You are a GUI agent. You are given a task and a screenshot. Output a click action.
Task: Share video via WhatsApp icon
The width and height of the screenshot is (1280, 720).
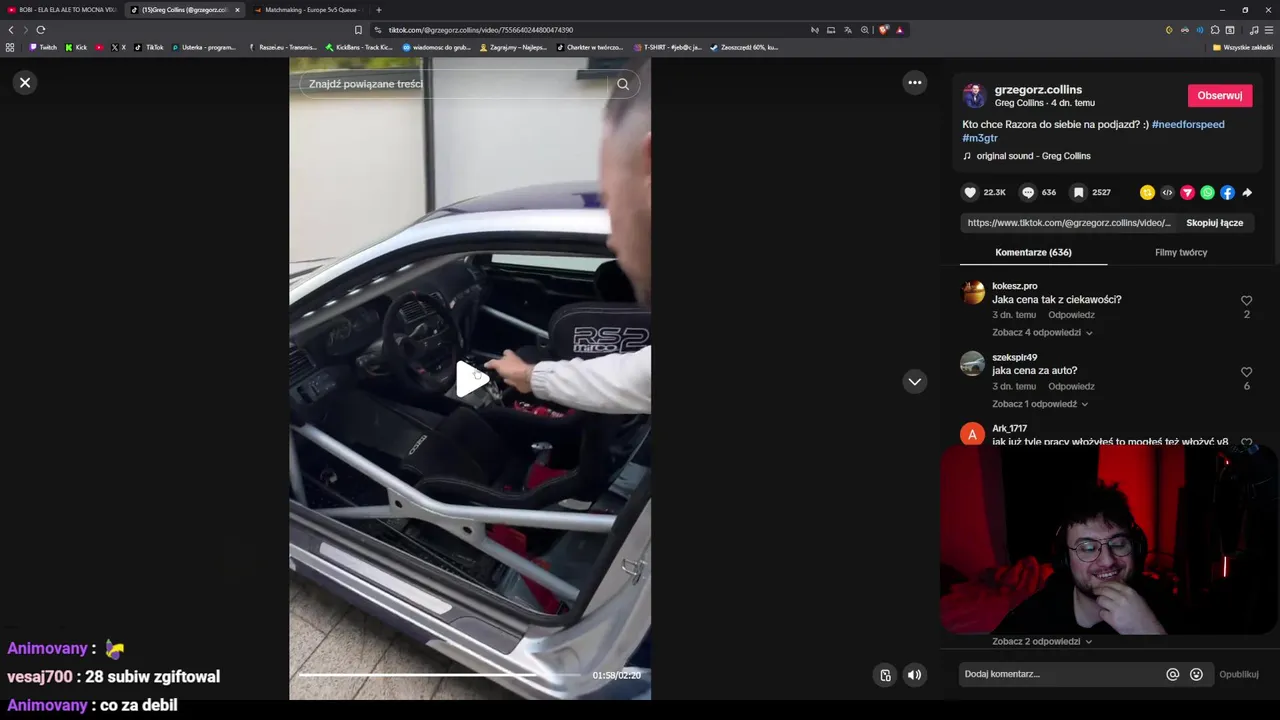[1207, 192]
